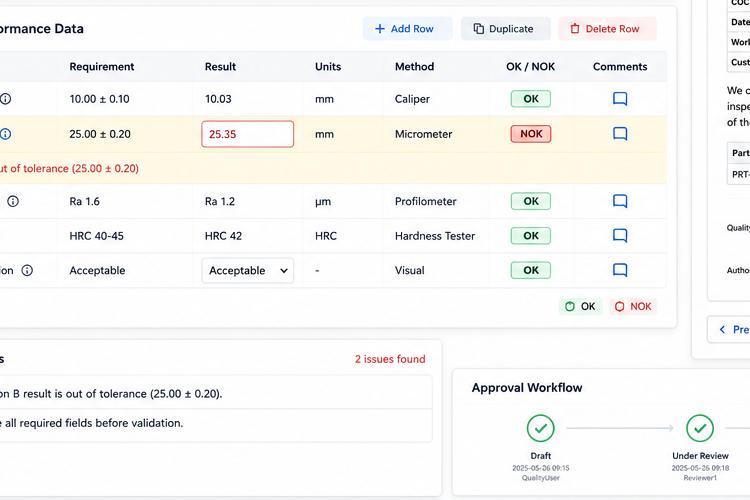Click the Comments column header

620,67
